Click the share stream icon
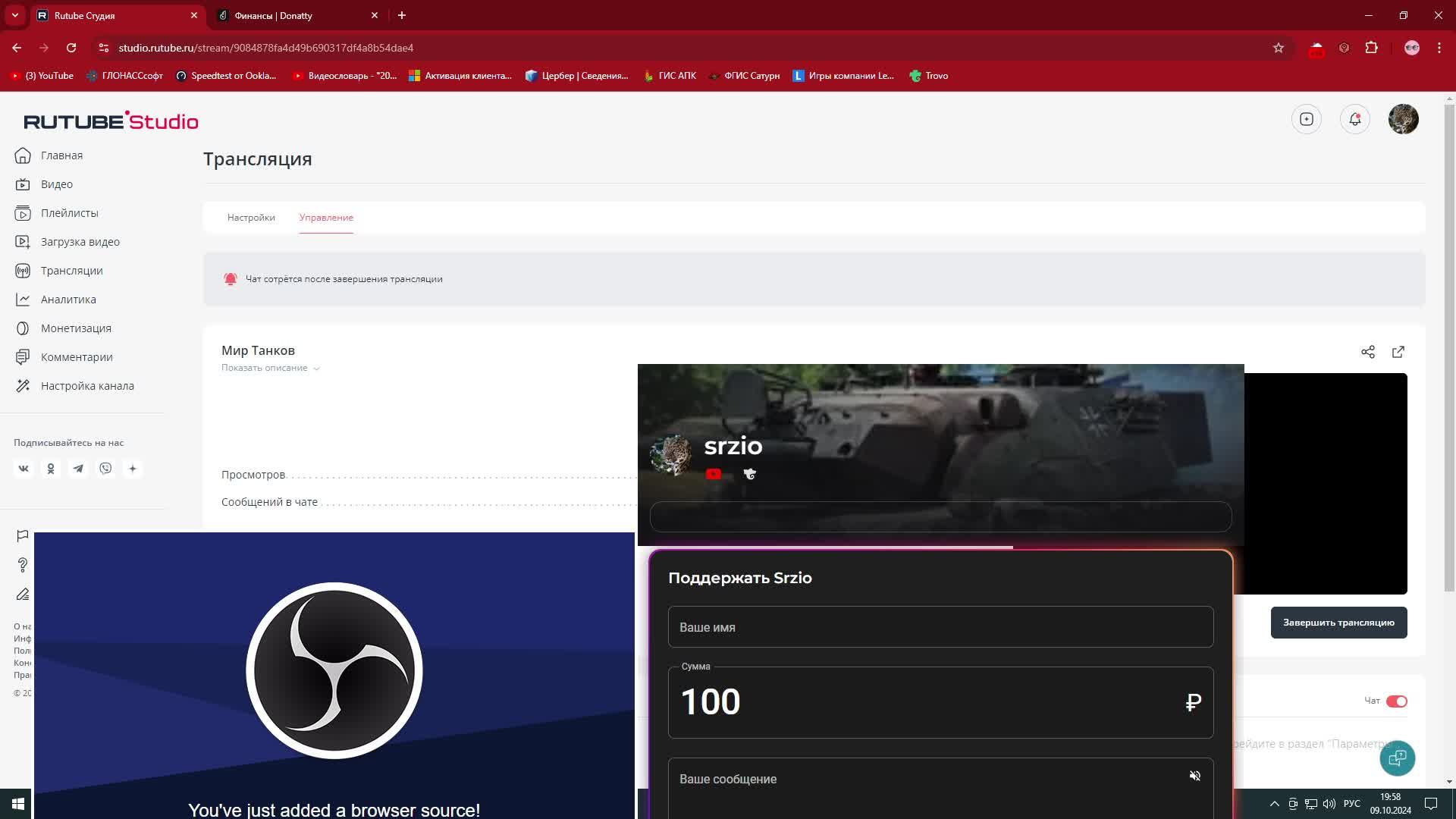1456x819 pixels. 1367,352
